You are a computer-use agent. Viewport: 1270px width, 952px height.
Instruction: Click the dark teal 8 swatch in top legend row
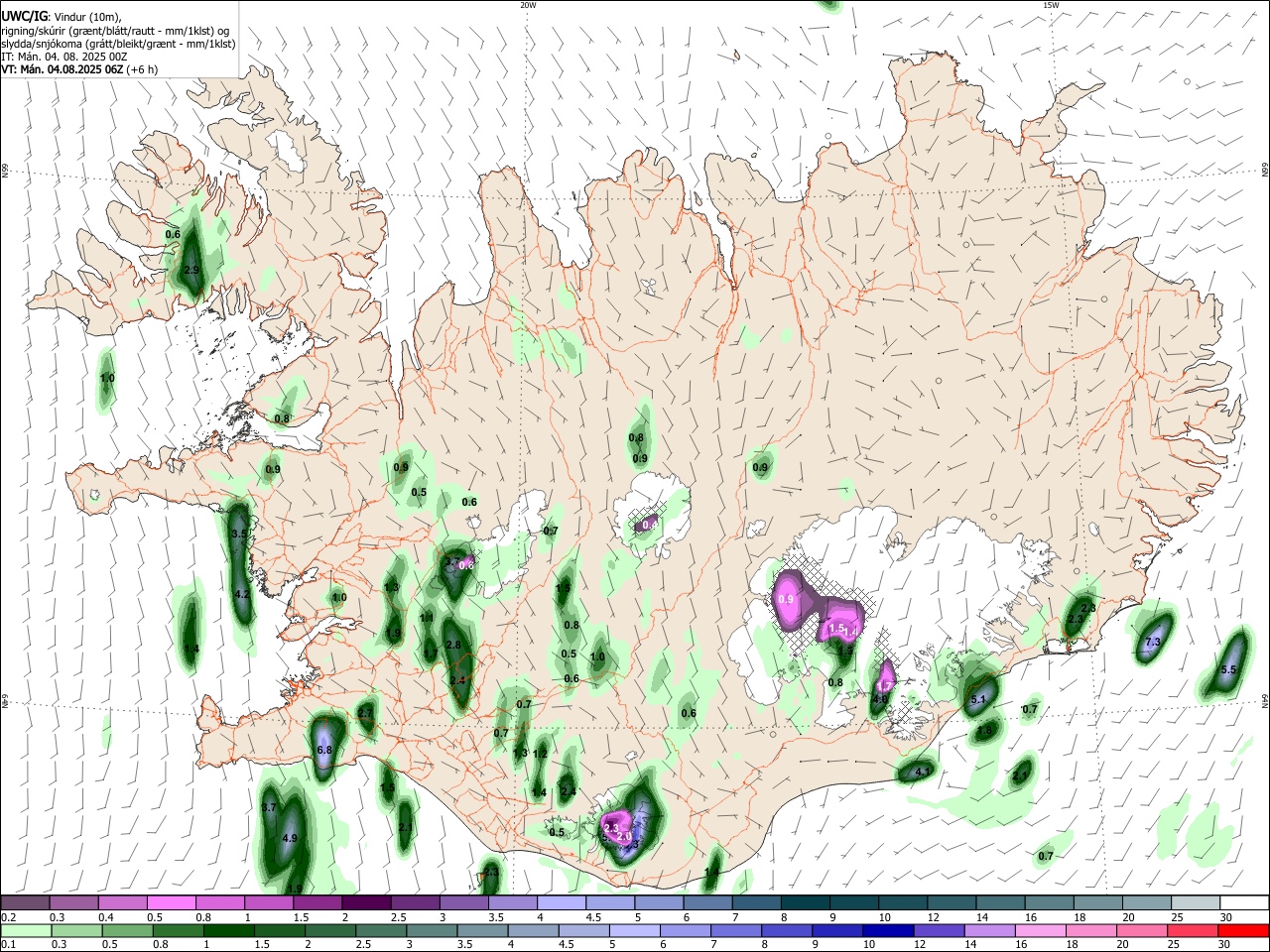pos(807,903)
